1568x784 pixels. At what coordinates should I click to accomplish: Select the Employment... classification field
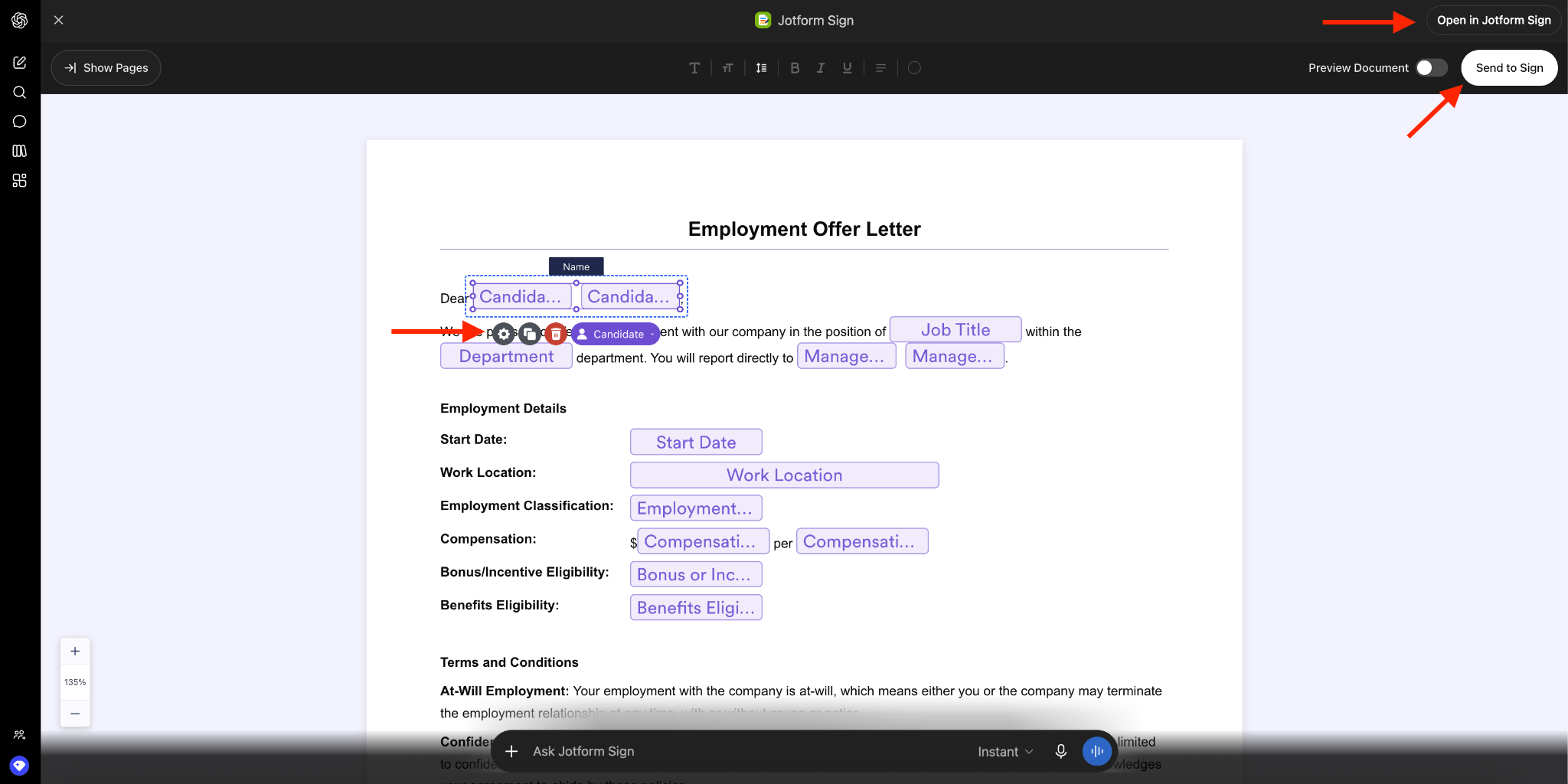click(x=696, y=508)
